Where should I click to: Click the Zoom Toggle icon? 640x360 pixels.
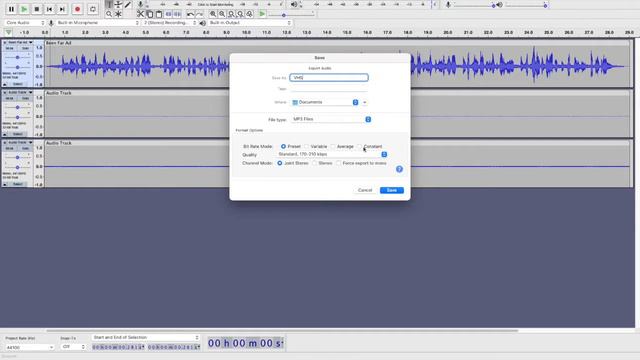249,14
